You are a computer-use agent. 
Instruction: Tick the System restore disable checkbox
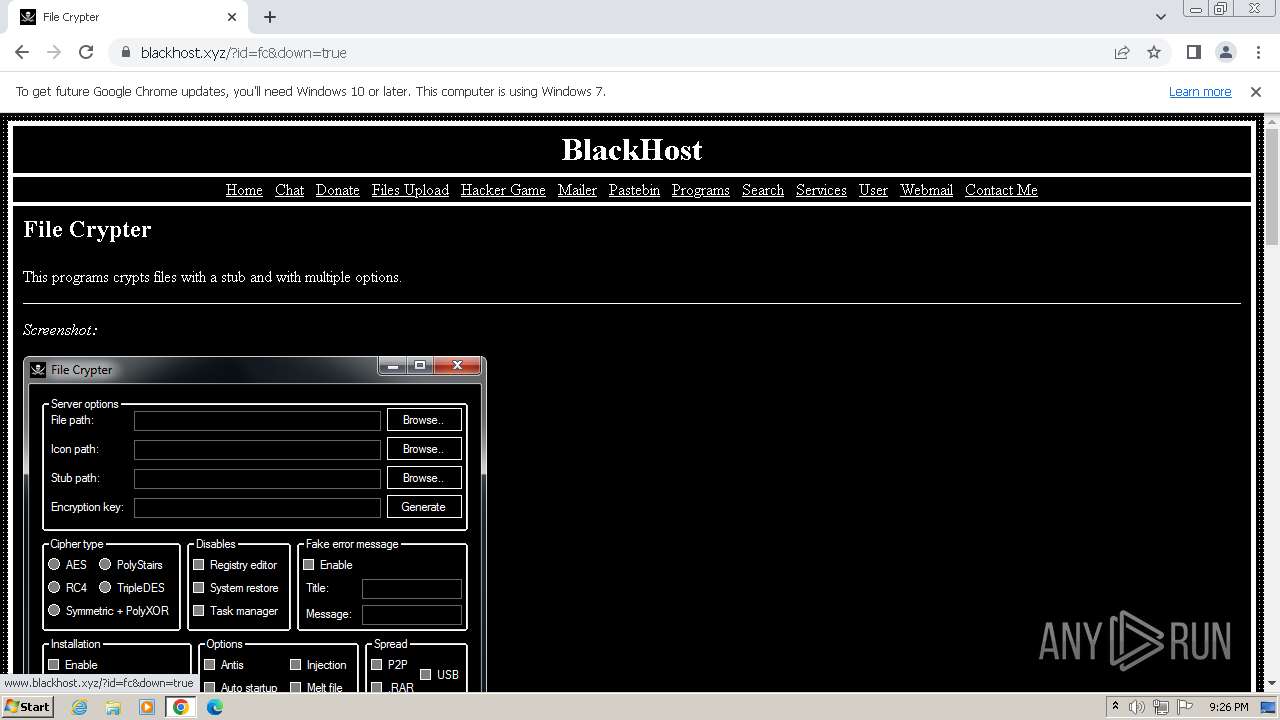point(199,588)
